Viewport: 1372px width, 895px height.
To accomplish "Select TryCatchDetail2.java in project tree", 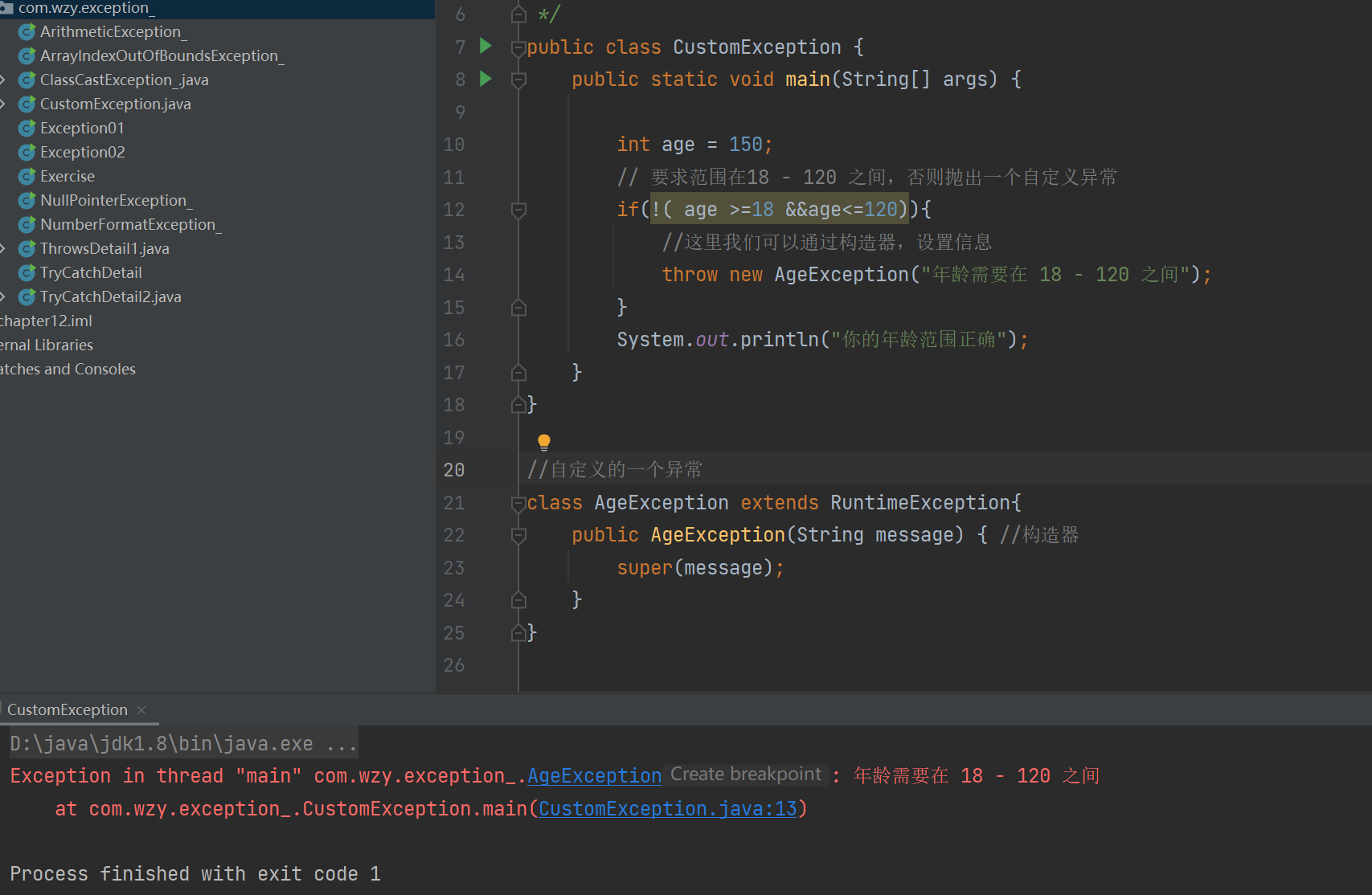I will pos(111,297).
